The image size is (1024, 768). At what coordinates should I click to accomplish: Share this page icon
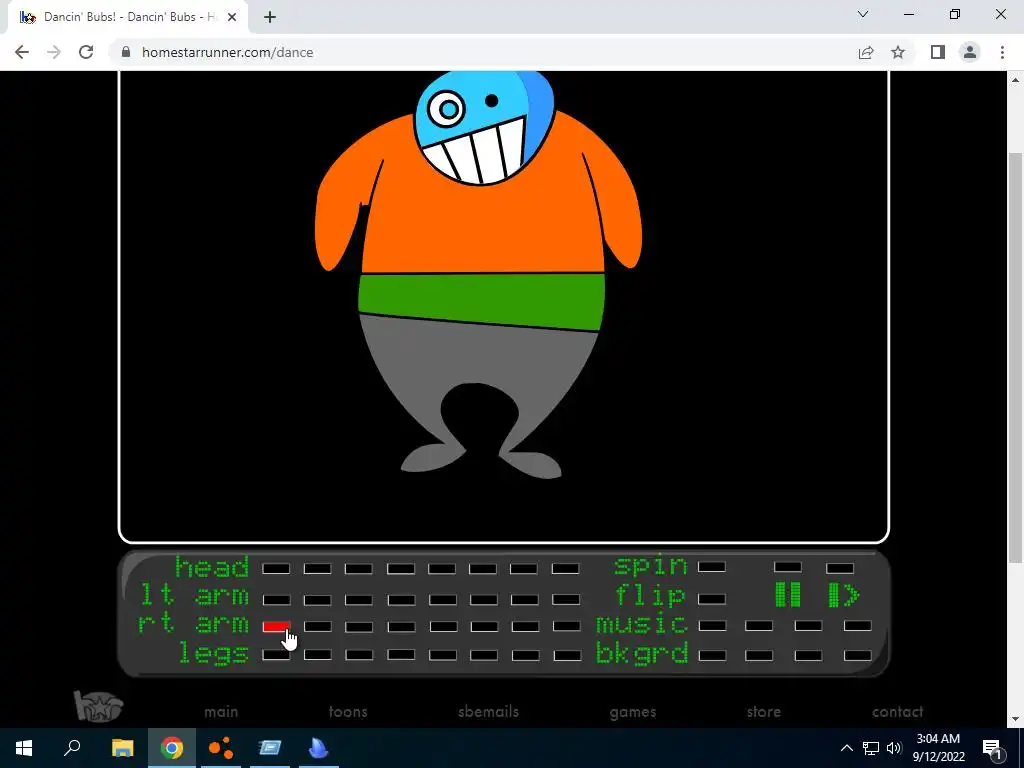tap(866, 52)
